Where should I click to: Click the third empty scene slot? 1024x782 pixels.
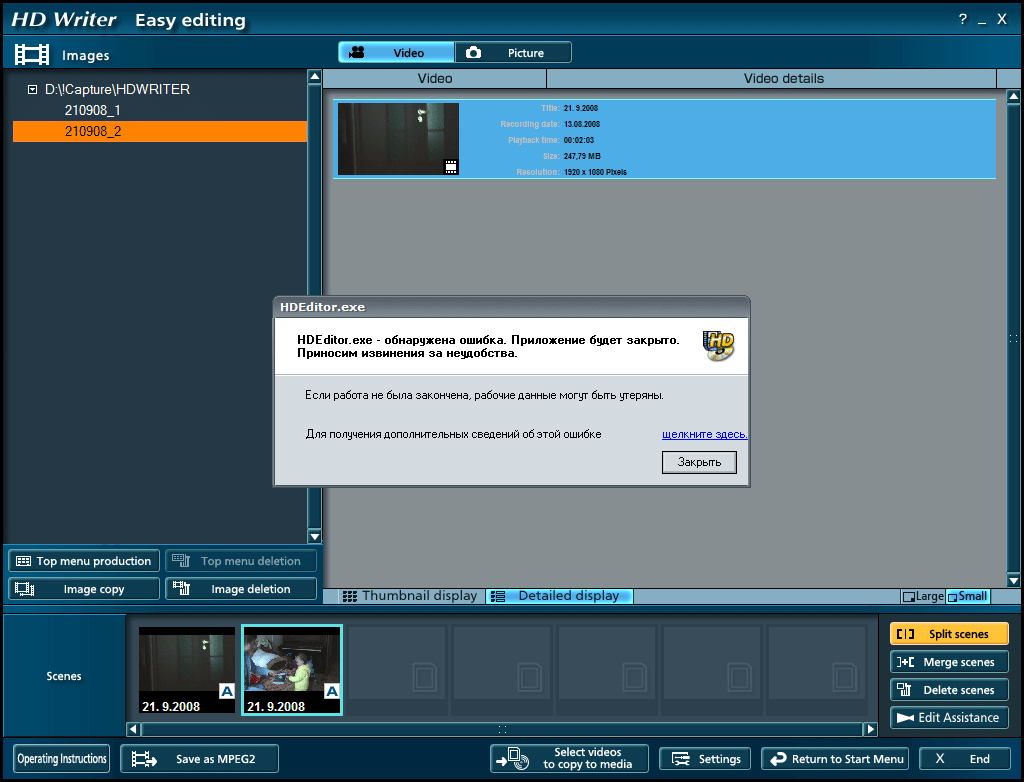click(607, 669)
